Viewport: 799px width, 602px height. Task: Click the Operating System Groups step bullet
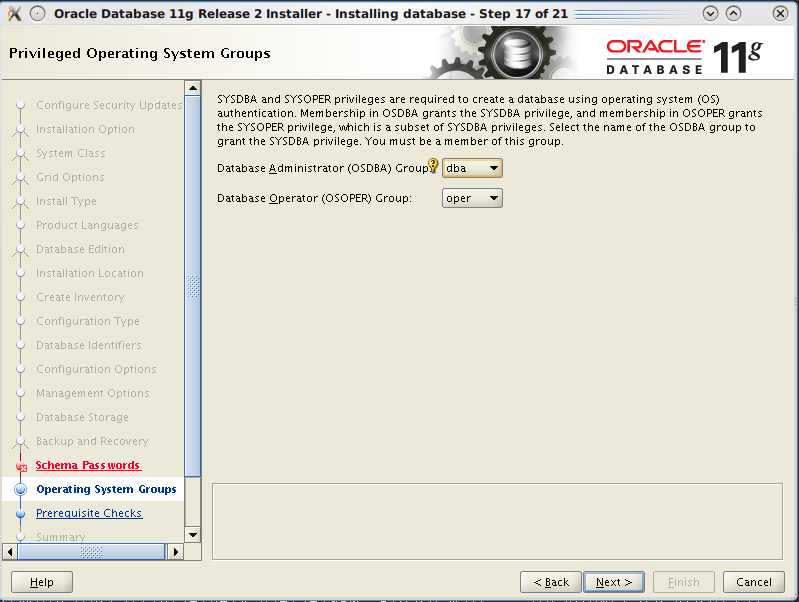click(x=20, y=489)
